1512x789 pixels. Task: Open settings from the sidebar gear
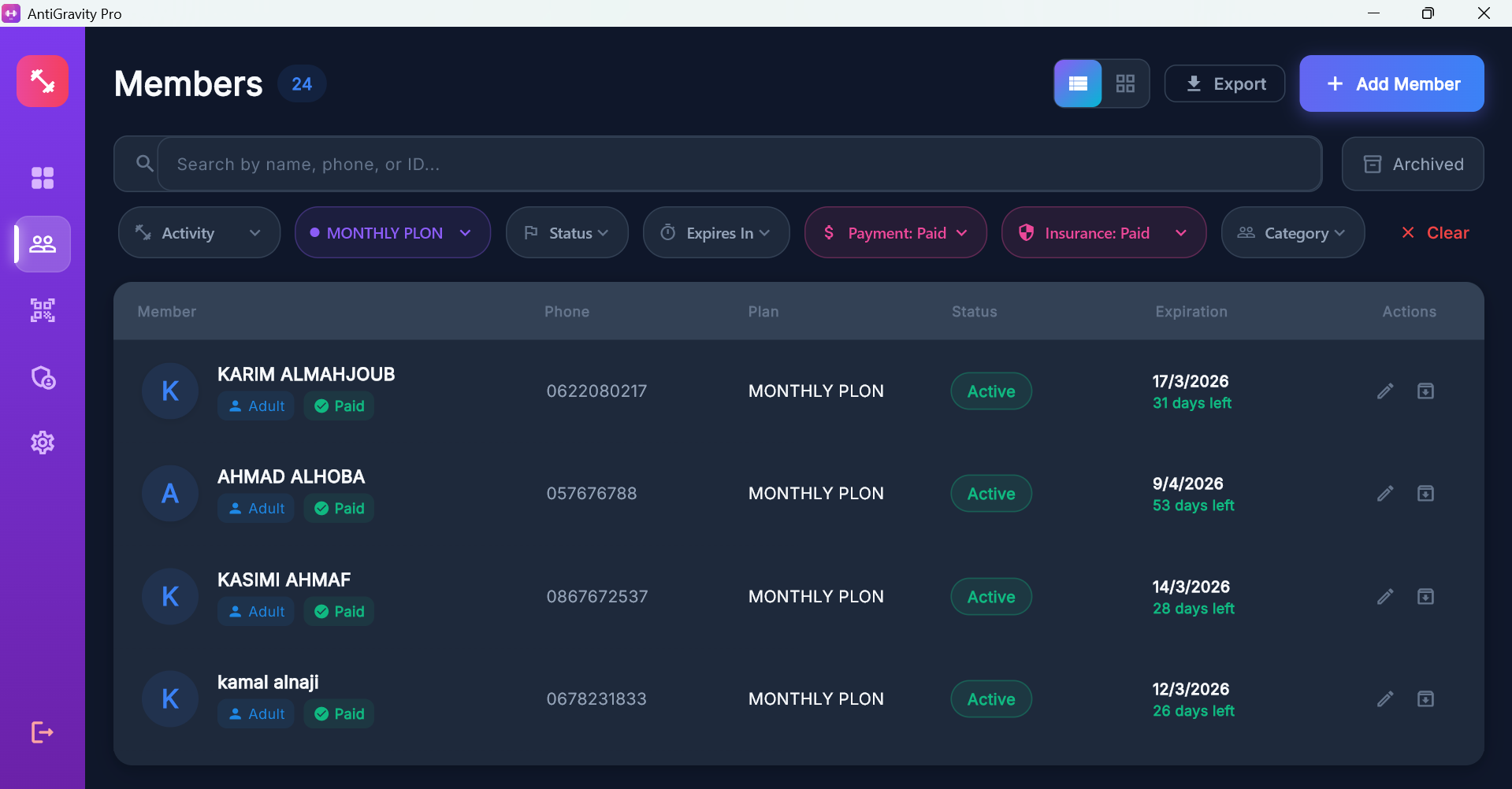pos(43,443)
